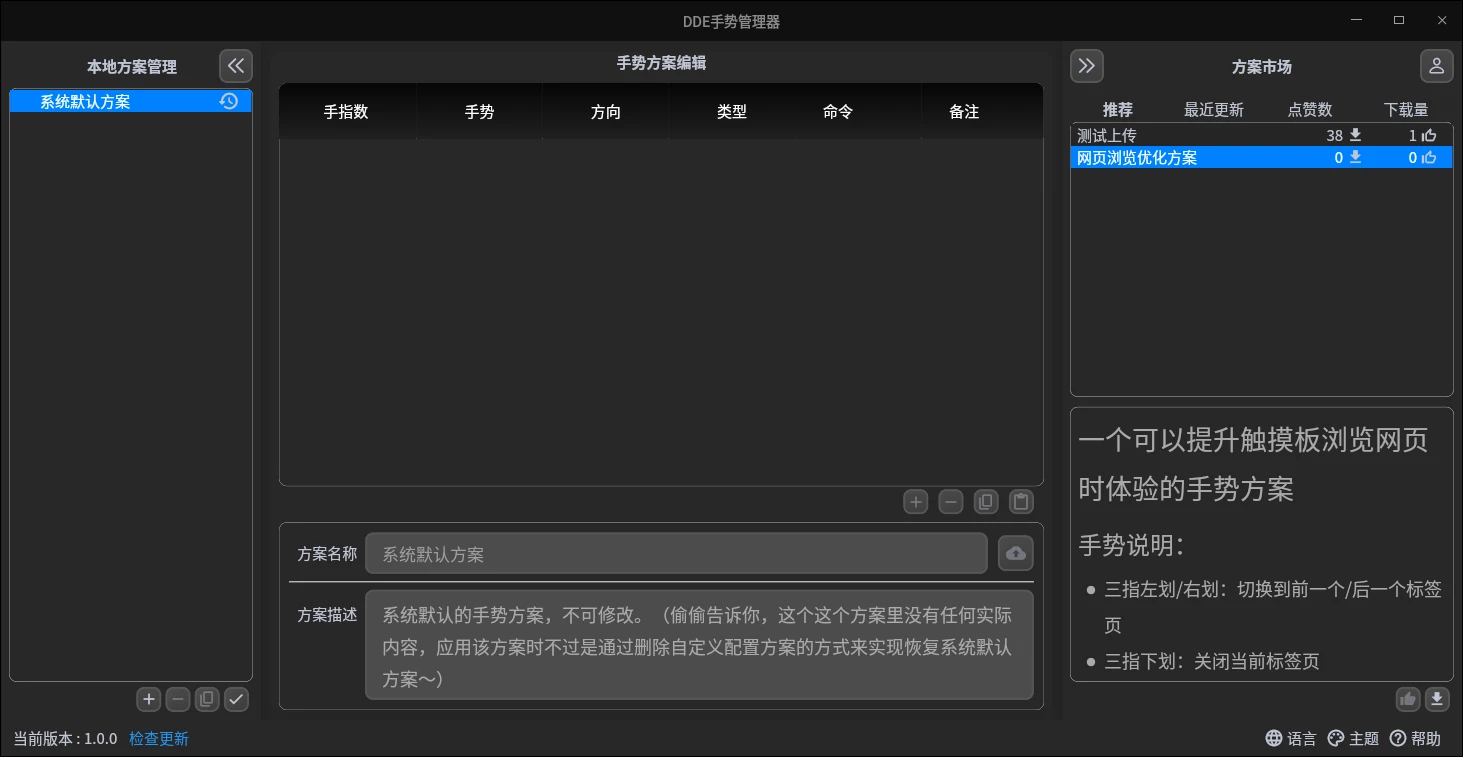Close the DDE手势管理器 window

point(1441,20)
